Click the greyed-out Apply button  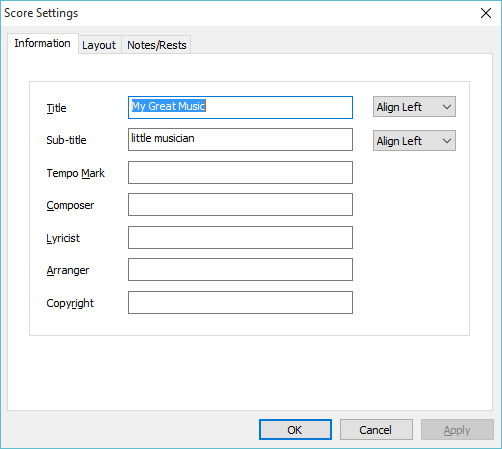pos(457,430)
